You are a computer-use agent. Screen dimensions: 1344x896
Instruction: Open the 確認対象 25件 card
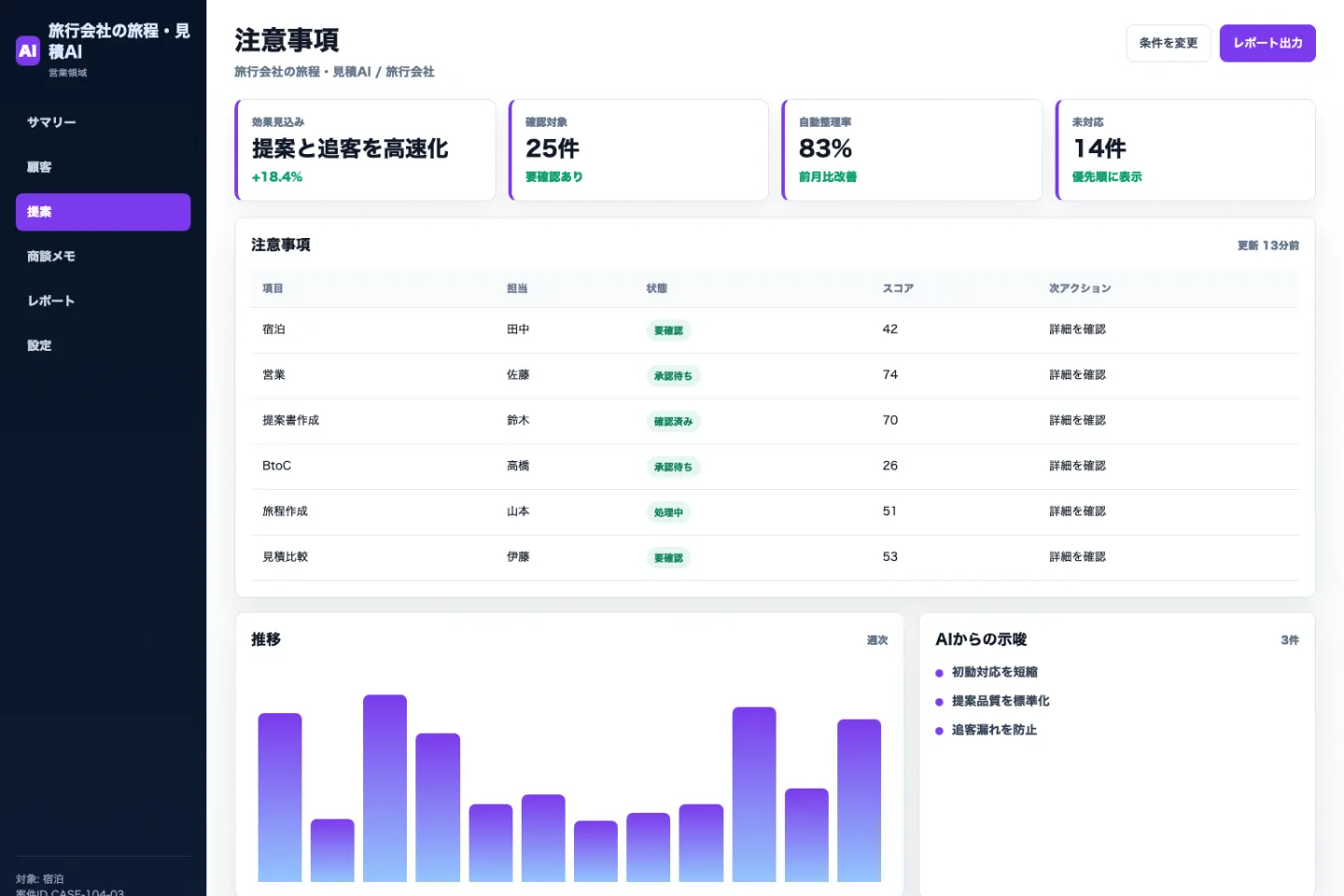(638, 149)
